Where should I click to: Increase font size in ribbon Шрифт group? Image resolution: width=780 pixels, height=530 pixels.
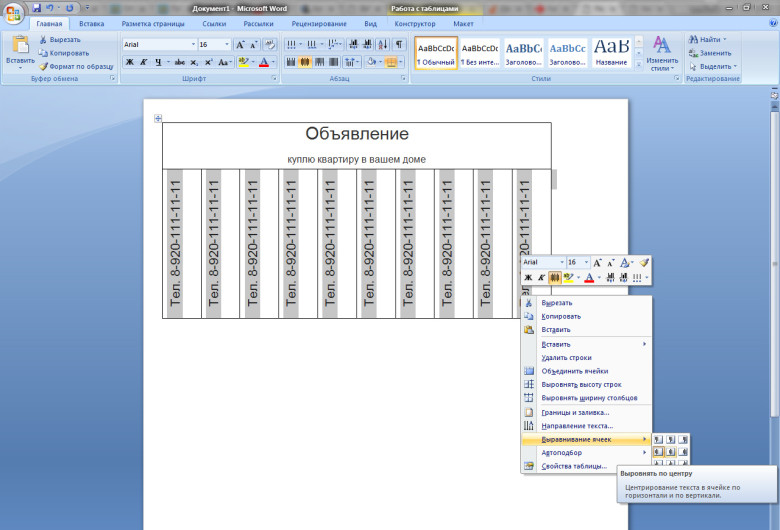(x=240, y=45)
